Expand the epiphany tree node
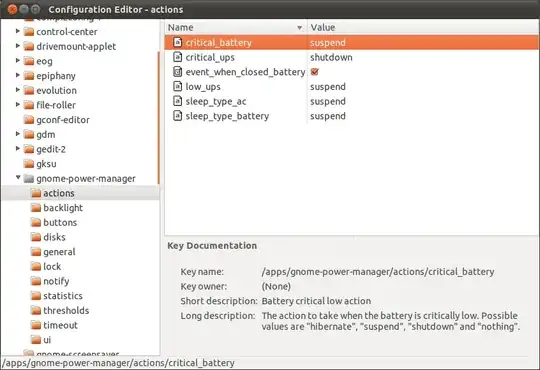Image resolution: width=540 pixels, height=370 pixels. click(x=18, y=75)
